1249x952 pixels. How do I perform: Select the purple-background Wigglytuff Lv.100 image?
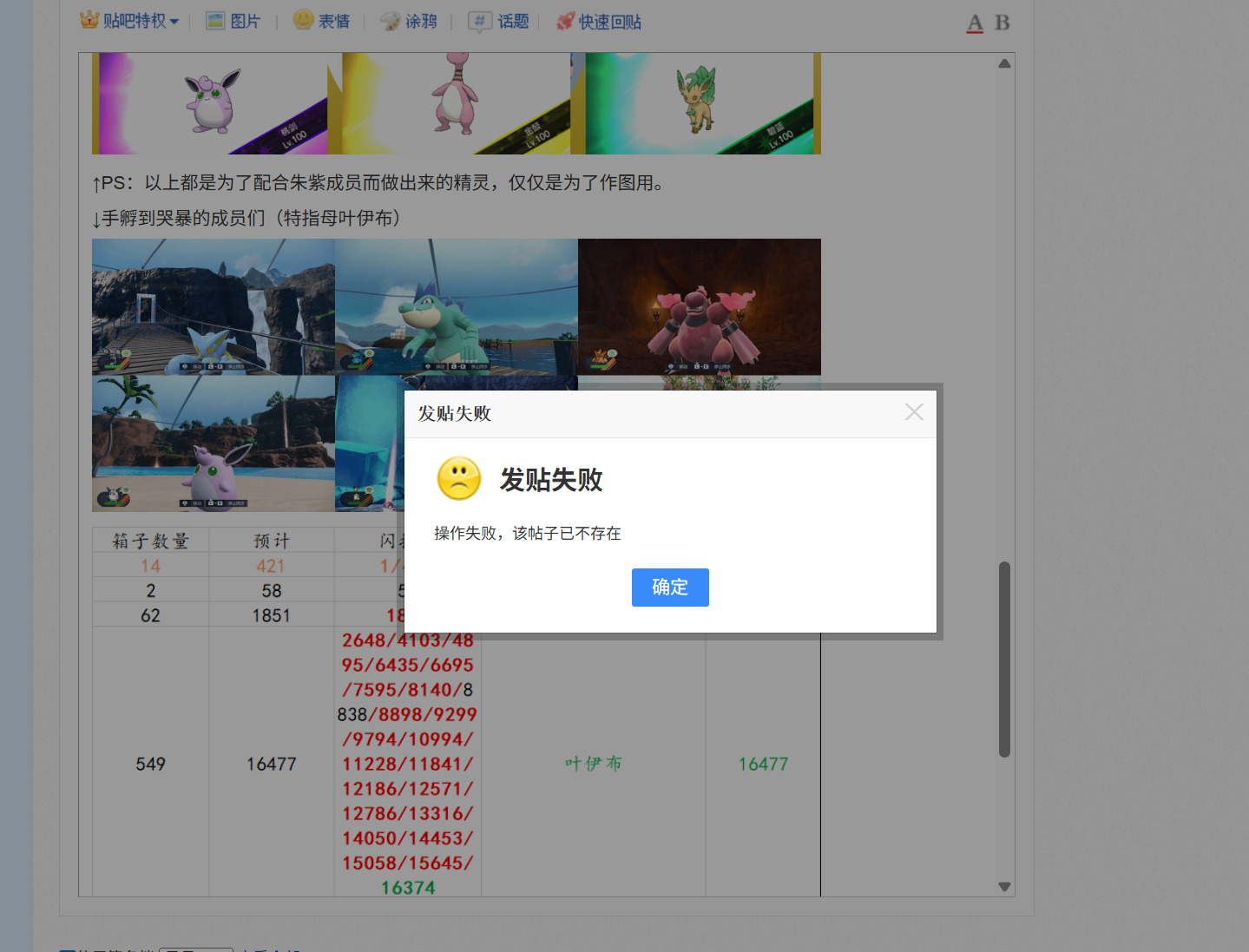point(209,103)
